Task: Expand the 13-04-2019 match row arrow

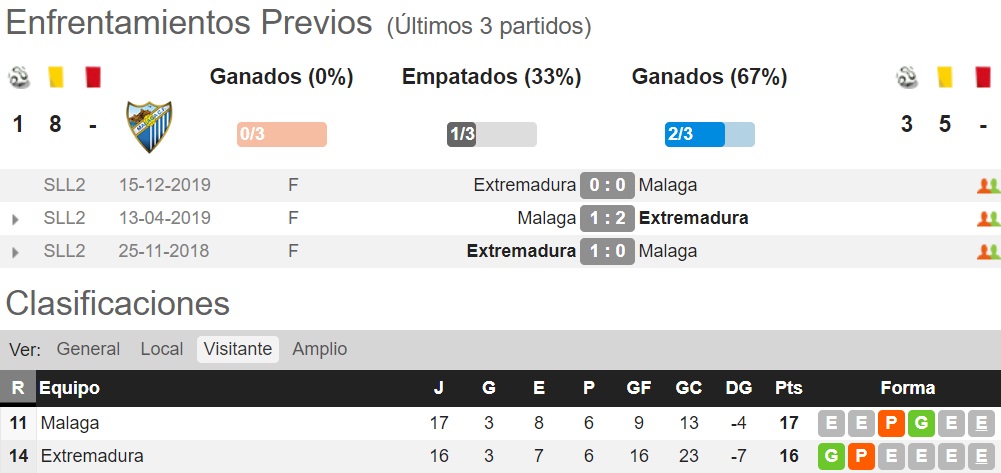Action: click(x=15, y=220)
